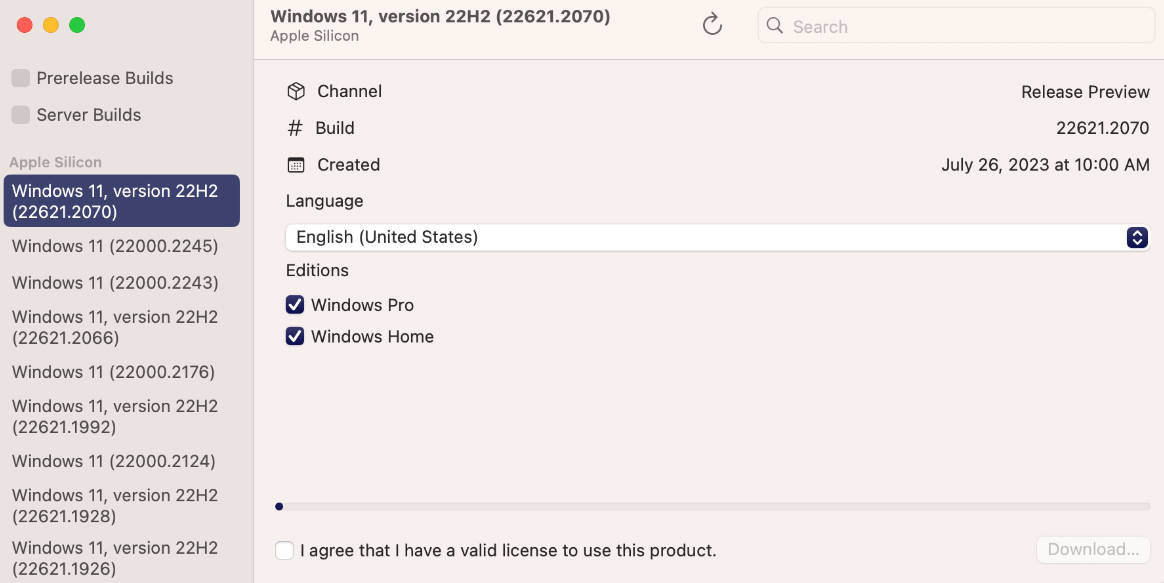Select Windows 11 (22000.2245) build
This screenshot has width=1164, height=583.
click(x=115, y=247)
